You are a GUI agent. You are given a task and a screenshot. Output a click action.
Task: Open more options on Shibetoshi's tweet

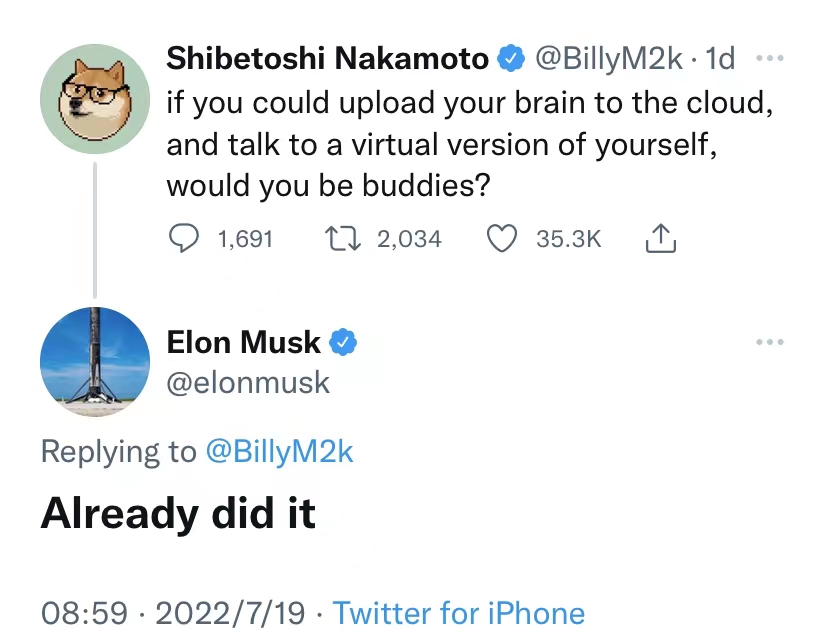[x=770, y=59]
